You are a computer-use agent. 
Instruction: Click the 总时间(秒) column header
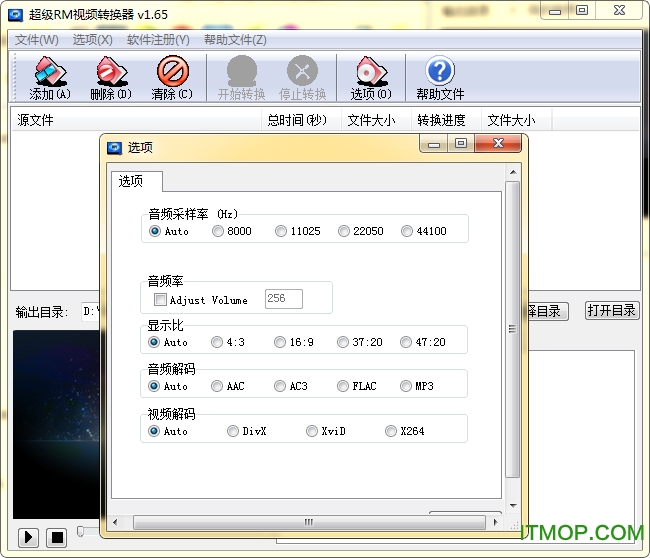[301, 120]
